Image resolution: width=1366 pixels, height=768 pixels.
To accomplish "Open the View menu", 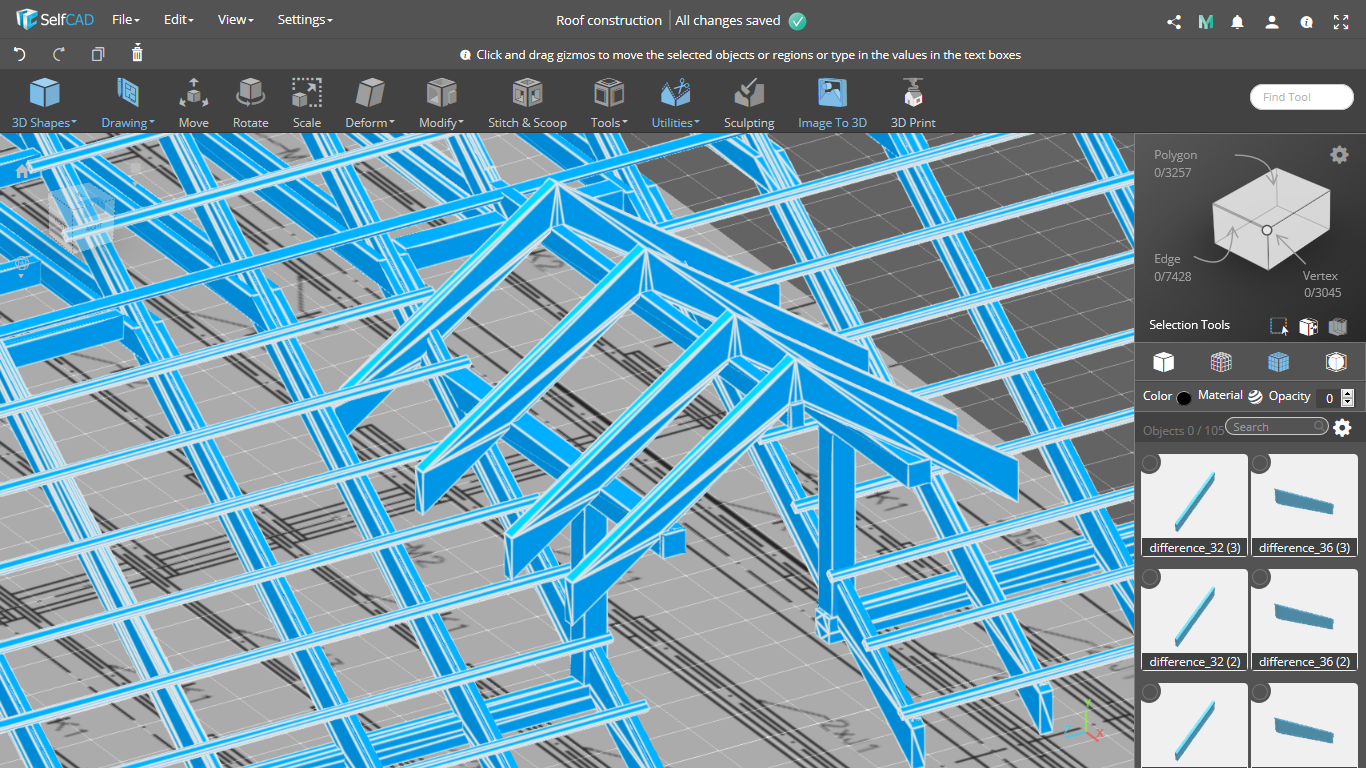I will coord(236,20).
